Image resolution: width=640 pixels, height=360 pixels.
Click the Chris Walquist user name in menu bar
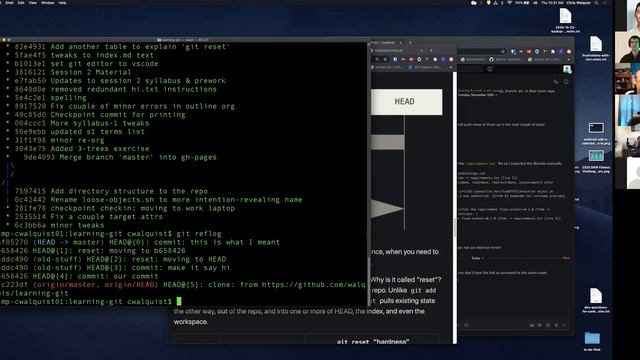point(578,2)
